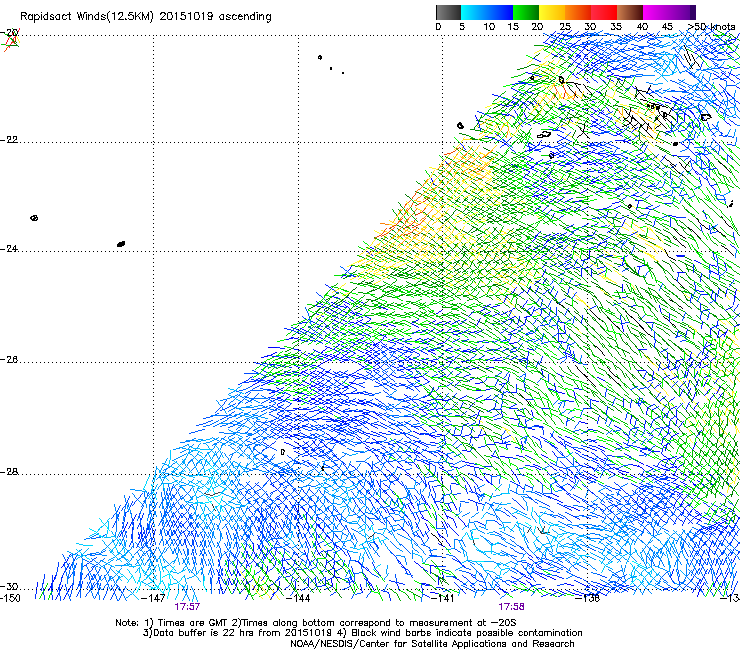Pick the brown 35–40 knots legend segment

(630, 12)
